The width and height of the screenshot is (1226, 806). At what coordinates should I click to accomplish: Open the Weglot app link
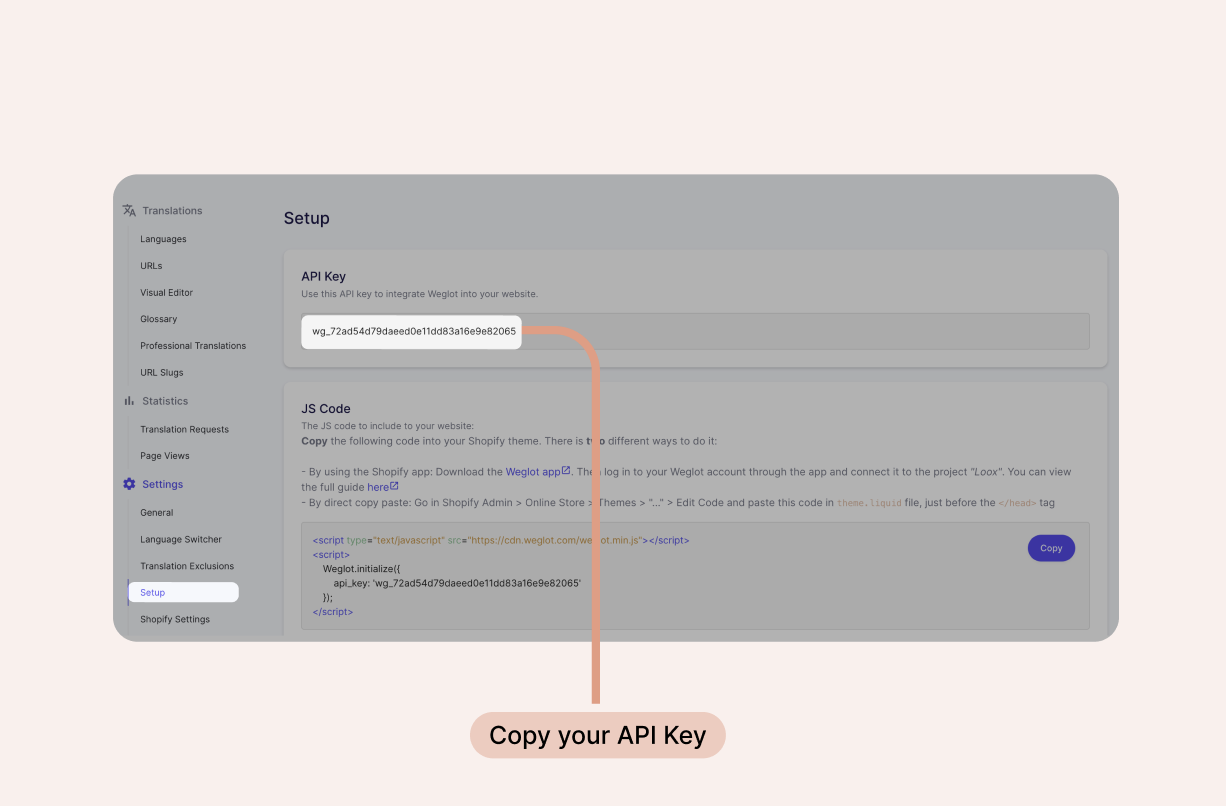click(x=533, y=471)
